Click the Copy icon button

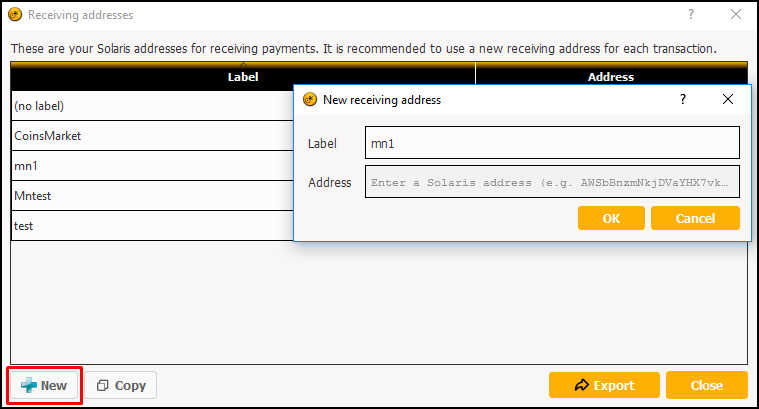pos(102,385)
